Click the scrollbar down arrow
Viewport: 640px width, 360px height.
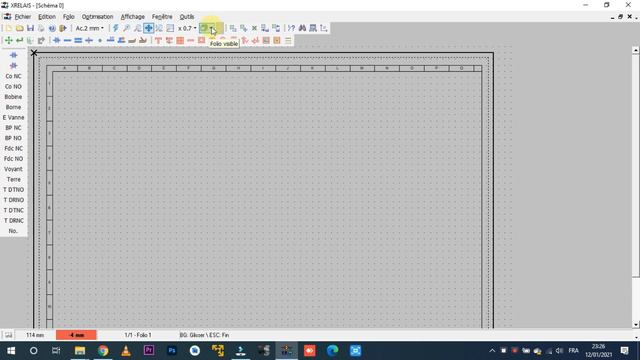(x=636, y=324)
